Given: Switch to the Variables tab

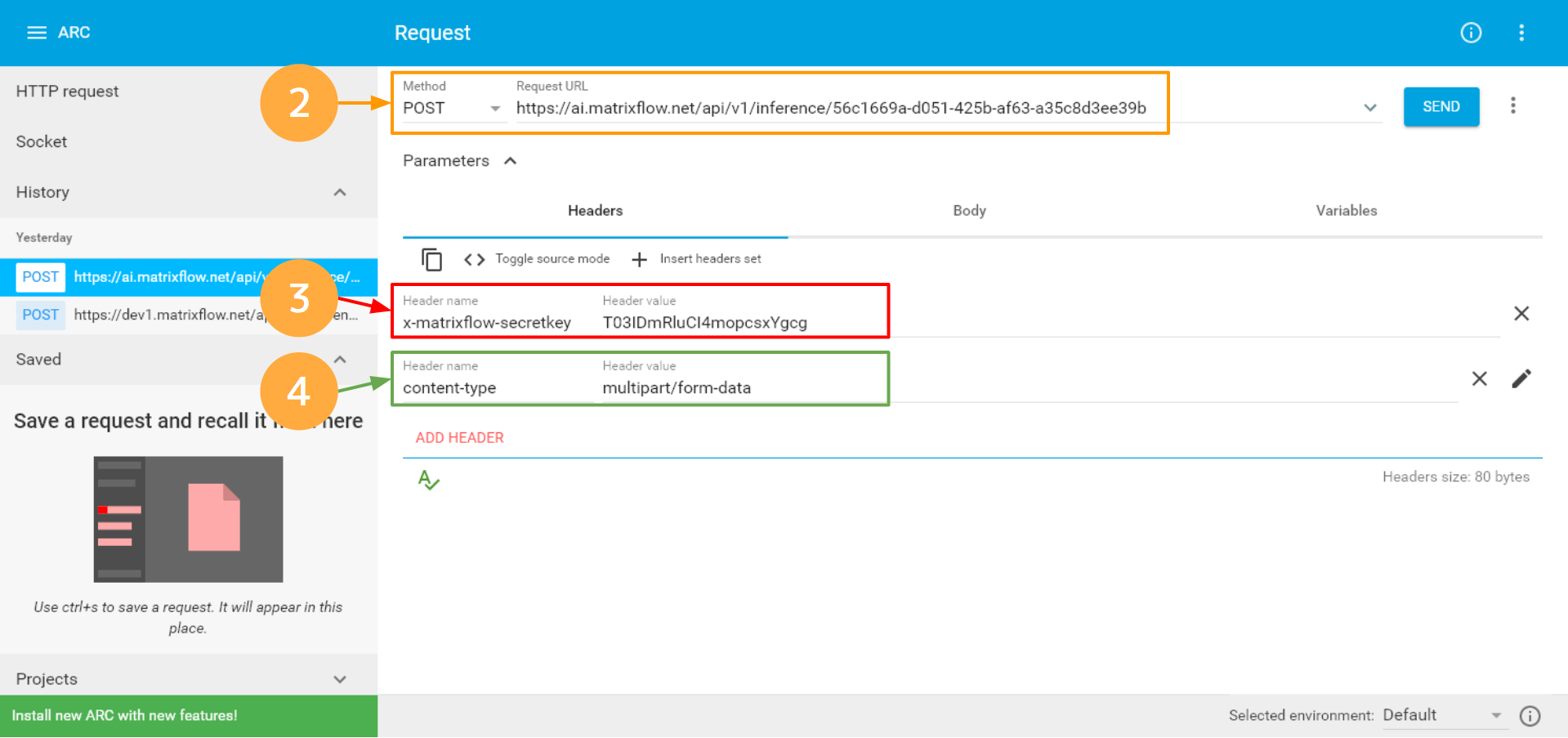Looking at the screenshot, I should coord(1347,211).
